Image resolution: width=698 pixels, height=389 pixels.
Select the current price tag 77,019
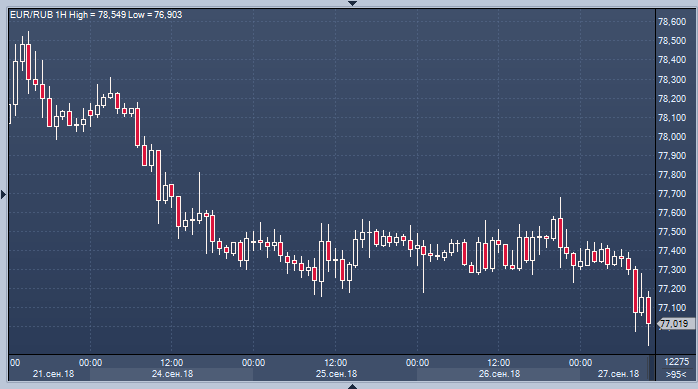676,324
